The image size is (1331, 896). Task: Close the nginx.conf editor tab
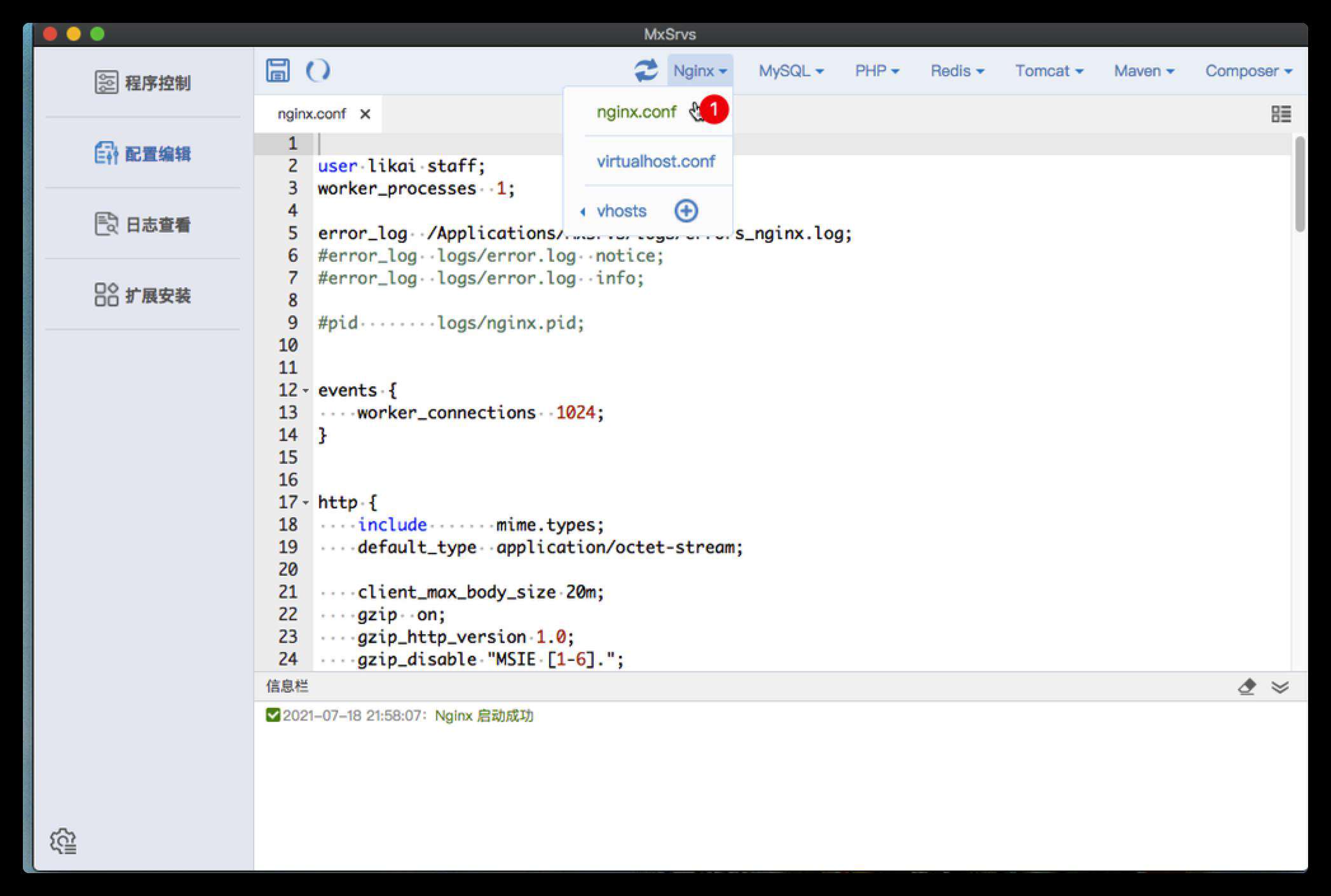click(x=365, y=114)
